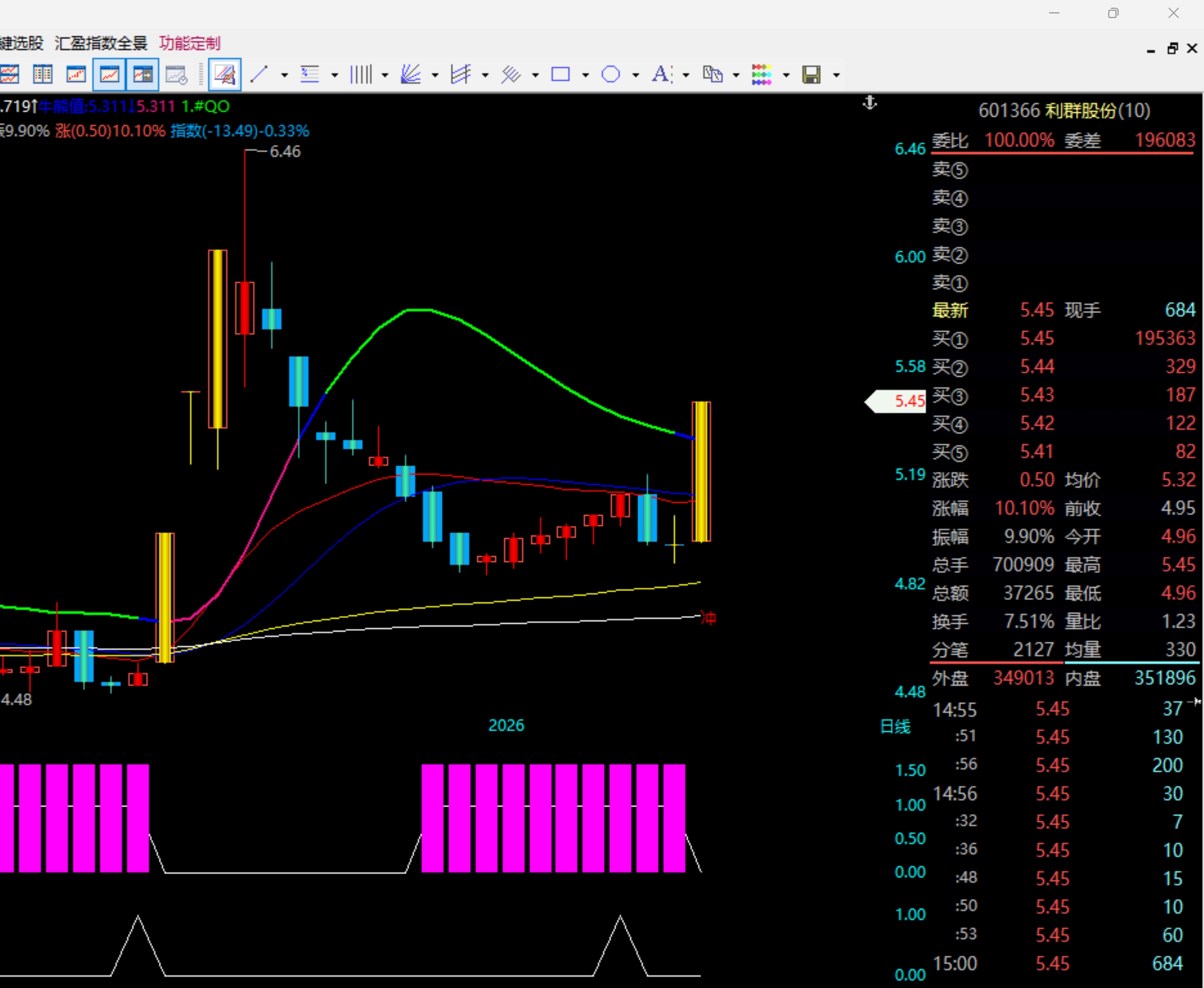Open dropdown arrow next to save icon
Image resolution: width=1204 pixels, height=988 pixels.
click(837, 75)
